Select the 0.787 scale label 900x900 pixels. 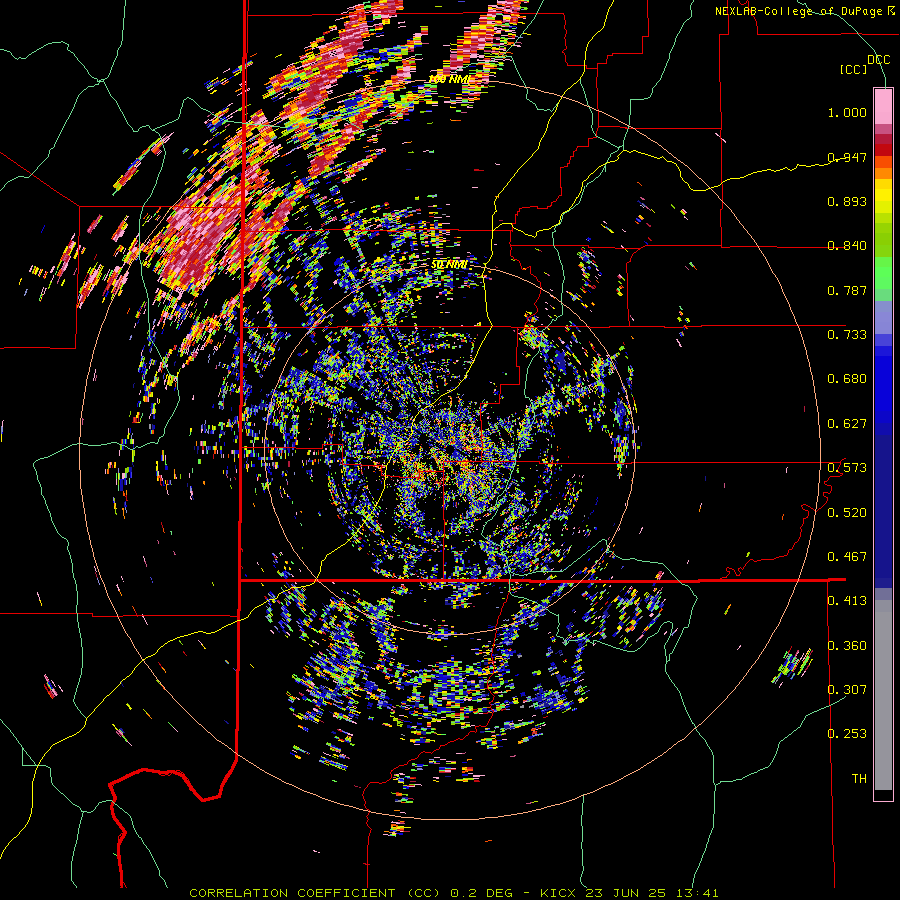click(x=847, y=290)
